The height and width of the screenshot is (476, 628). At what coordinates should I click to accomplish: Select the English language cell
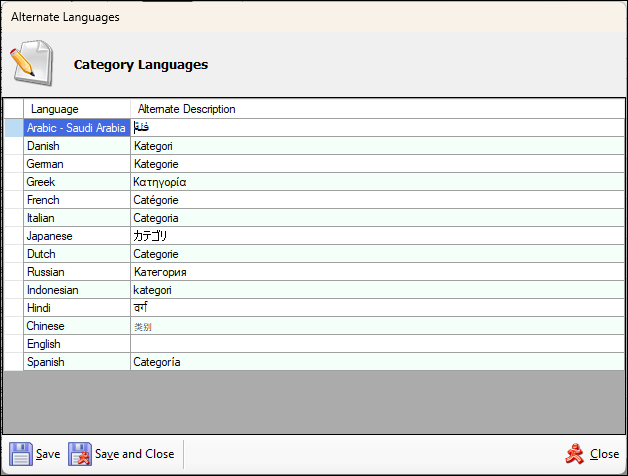77,344
